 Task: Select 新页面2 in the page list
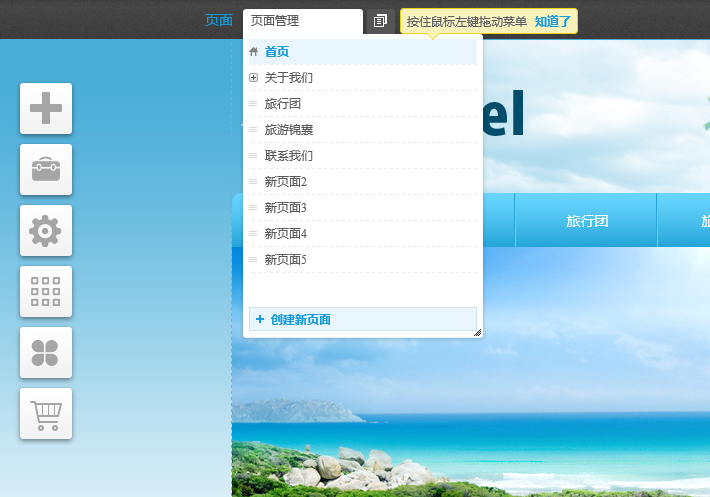pos(286,182)
